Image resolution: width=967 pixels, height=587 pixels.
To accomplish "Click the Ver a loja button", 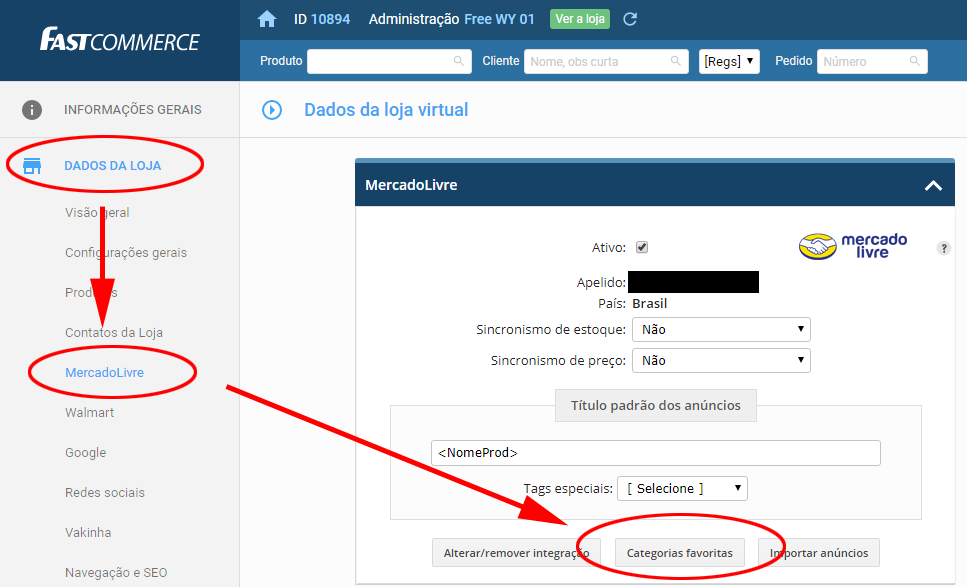I will tap(580, 19).
